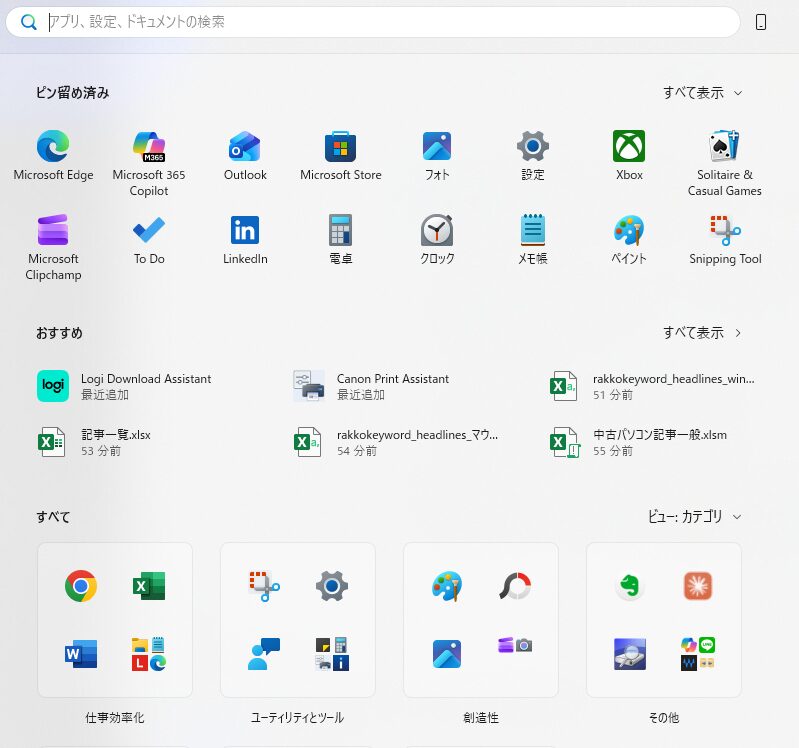Expand more apps in その他 folder
The width and height of the screenshot is (799, 748).
[698, 654]
